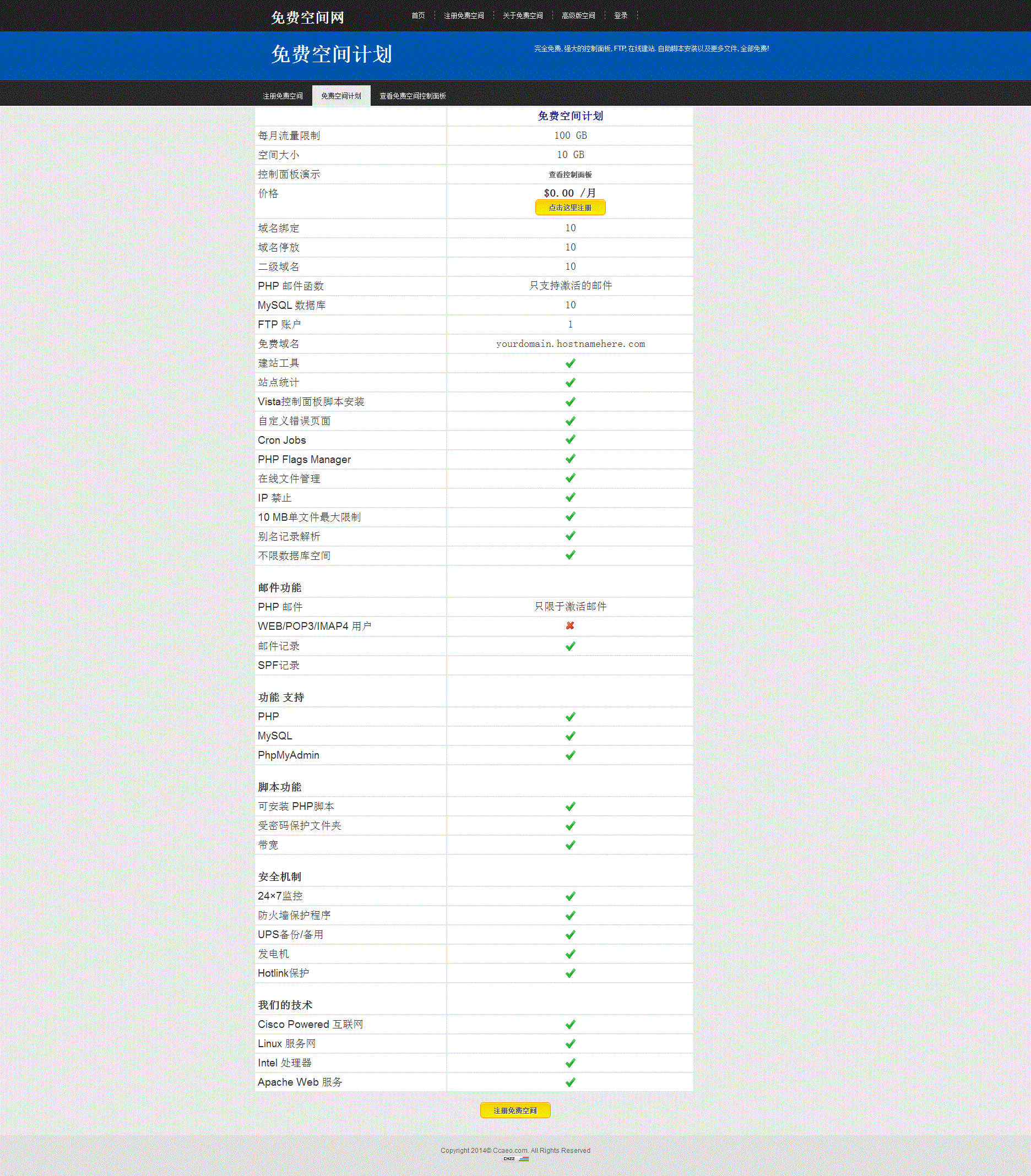
Task: Click the check mark beside Cron Jobs
Action: pyautogui.click(x=570, y=439)
